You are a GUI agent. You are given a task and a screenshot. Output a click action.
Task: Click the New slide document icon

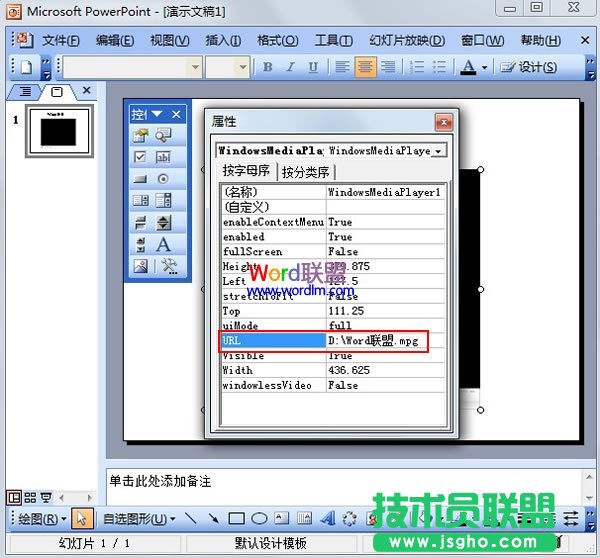[26, 67]
